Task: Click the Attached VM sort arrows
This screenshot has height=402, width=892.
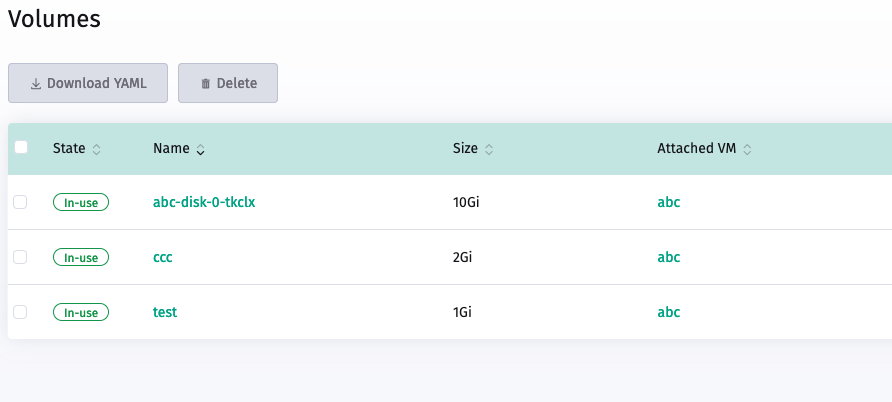Action: (x=747, y=149)
